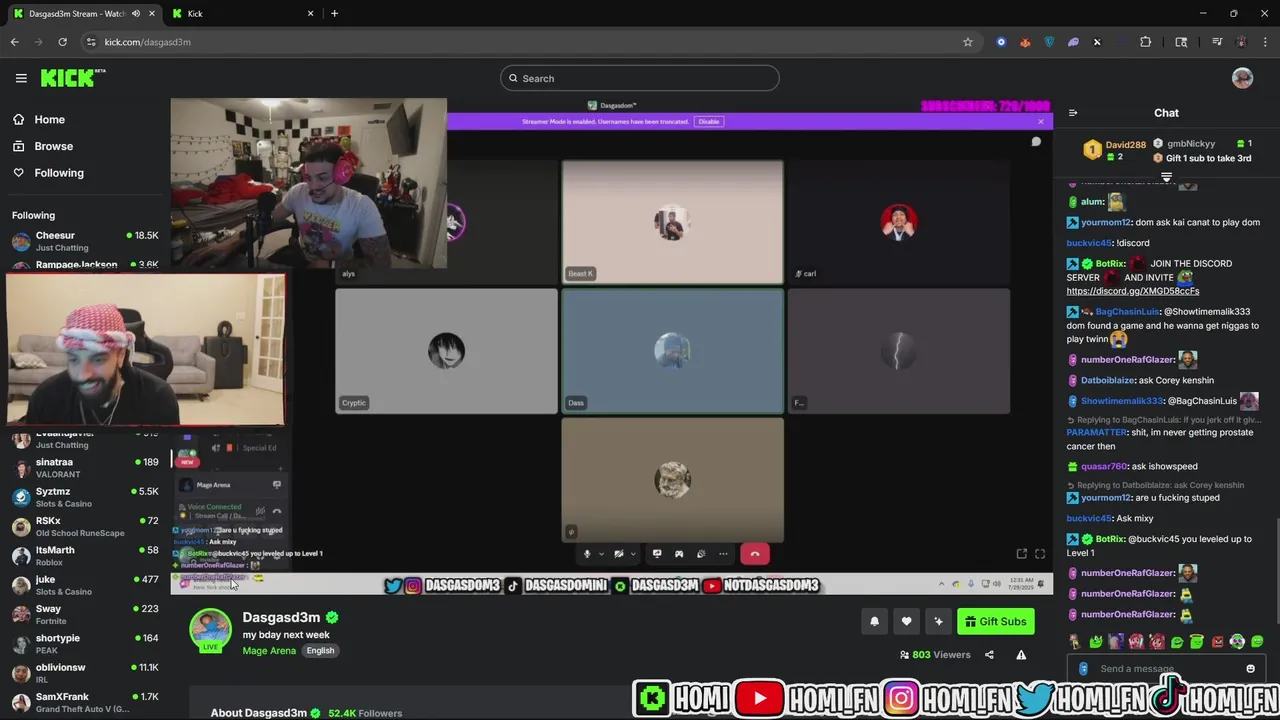The height and width of the screenshot is (720, 1280).
Task: Click the blue chat identity badge icon
Action: 1083,669
